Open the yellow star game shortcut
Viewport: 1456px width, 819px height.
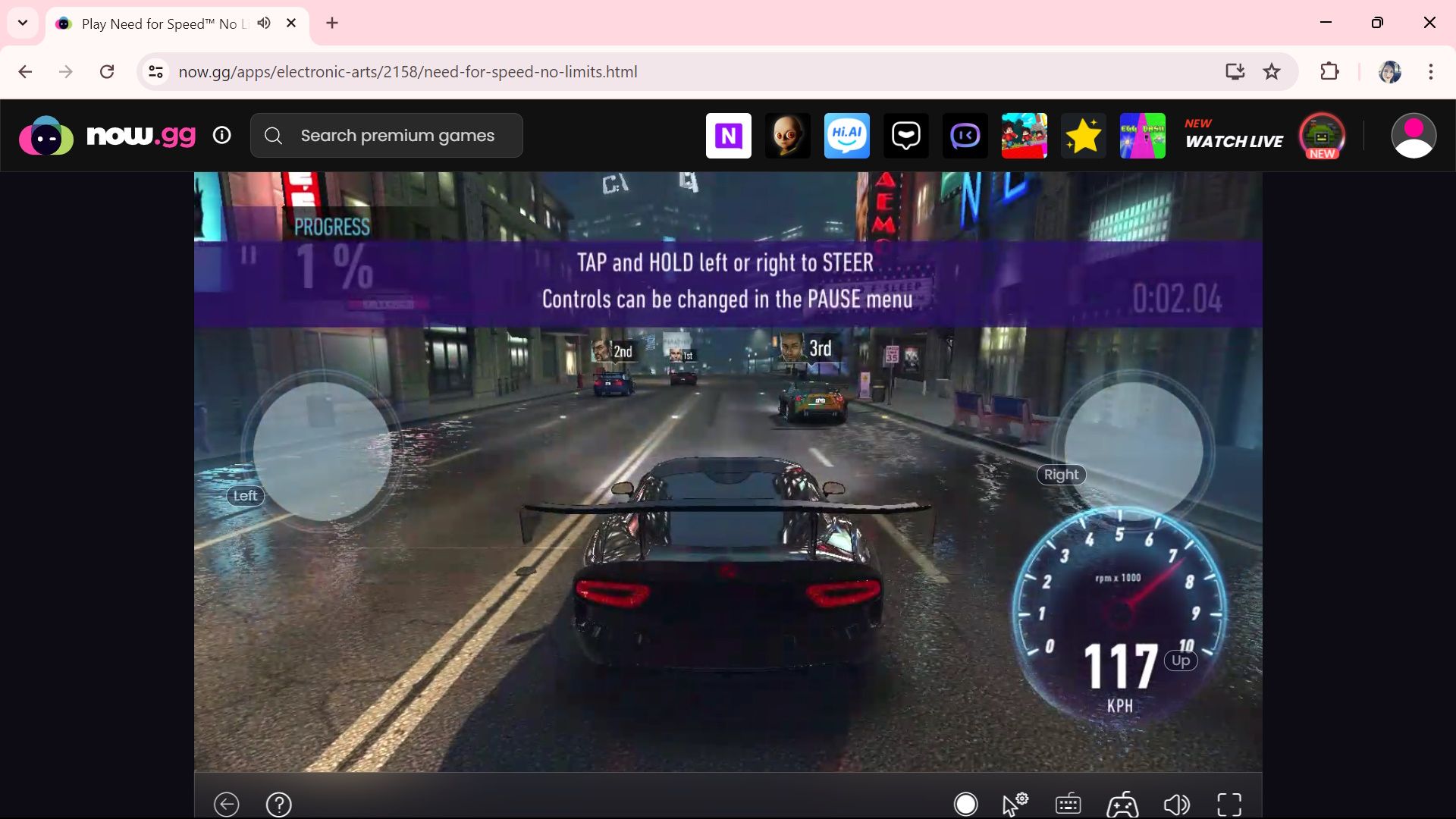click(1083, 136)
